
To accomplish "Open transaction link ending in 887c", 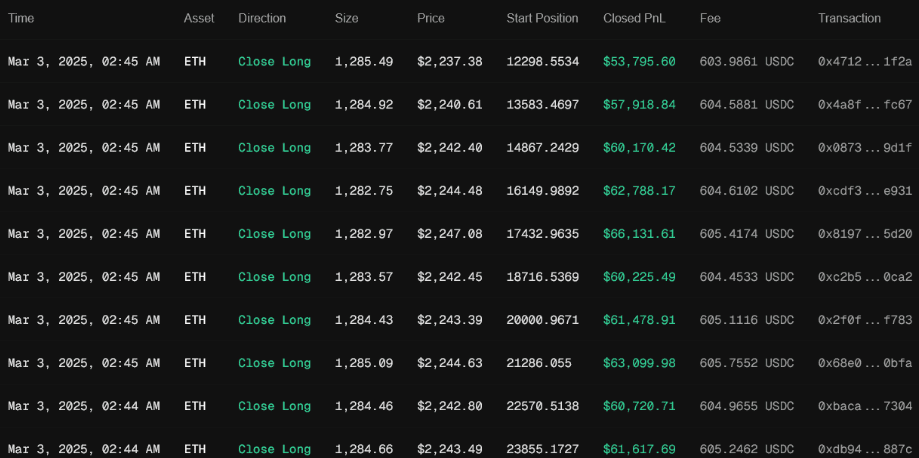I will click(865, 449).
